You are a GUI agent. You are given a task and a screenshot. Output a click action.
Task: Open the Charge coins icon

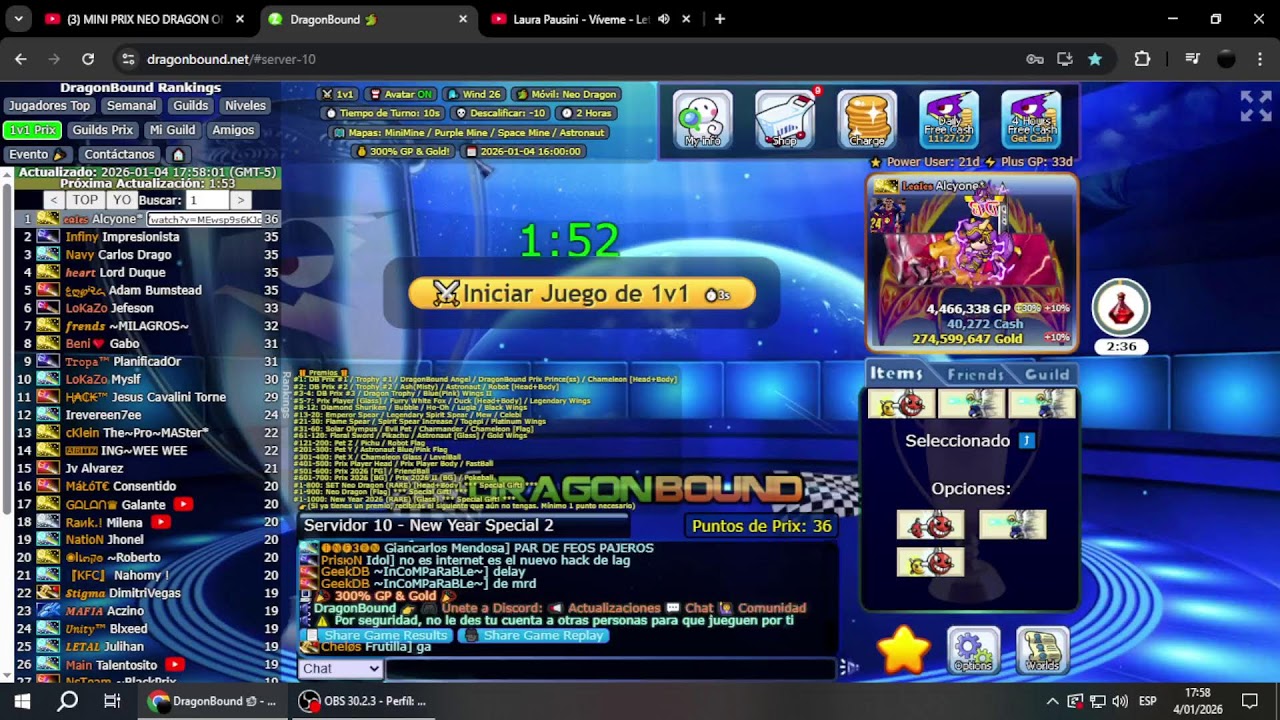pos(867,119)
